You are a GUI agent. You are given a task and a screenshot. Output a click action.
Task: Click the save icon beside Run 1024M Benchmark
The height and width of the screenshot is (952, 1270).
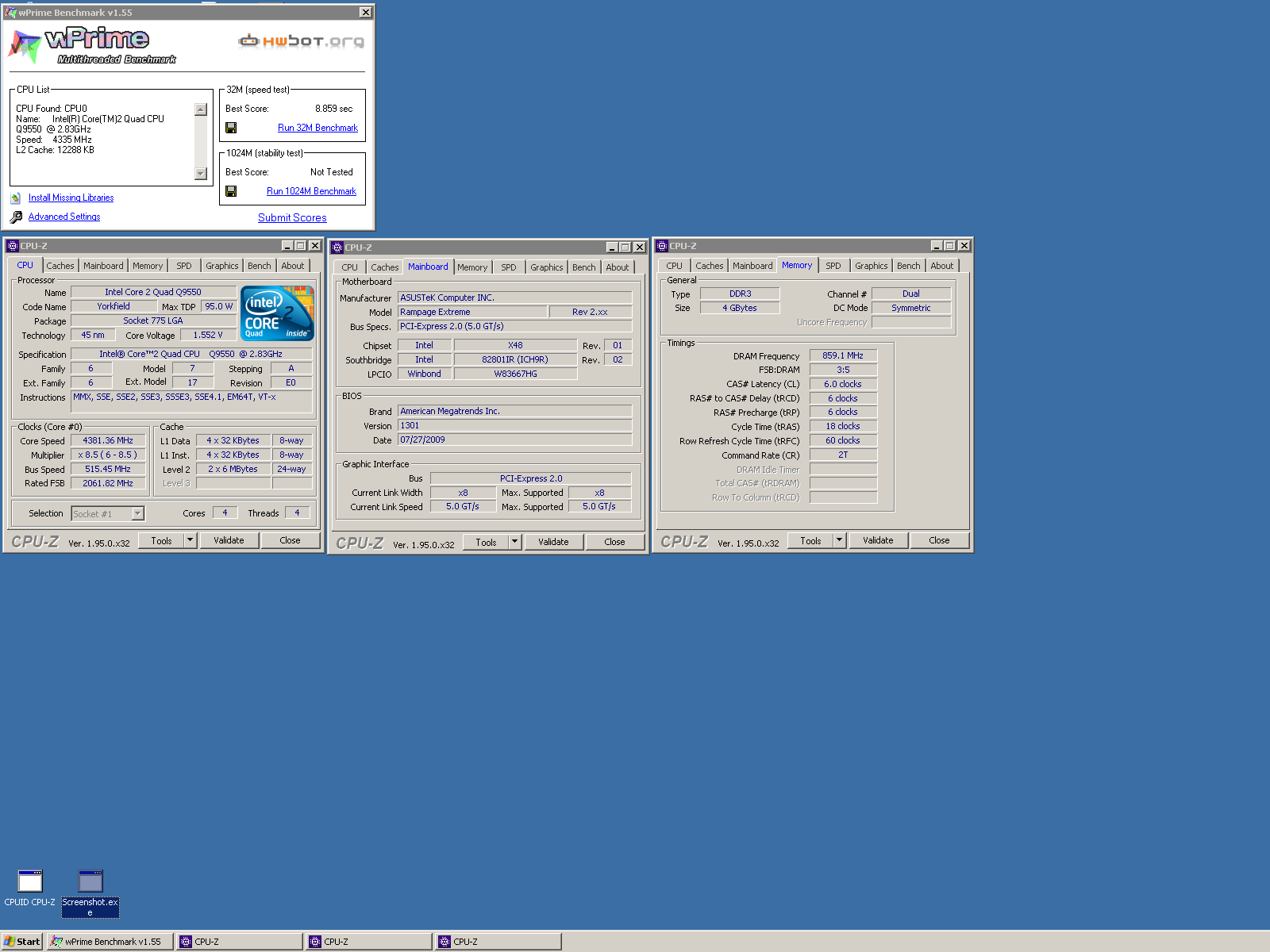(x=231, y=191)
